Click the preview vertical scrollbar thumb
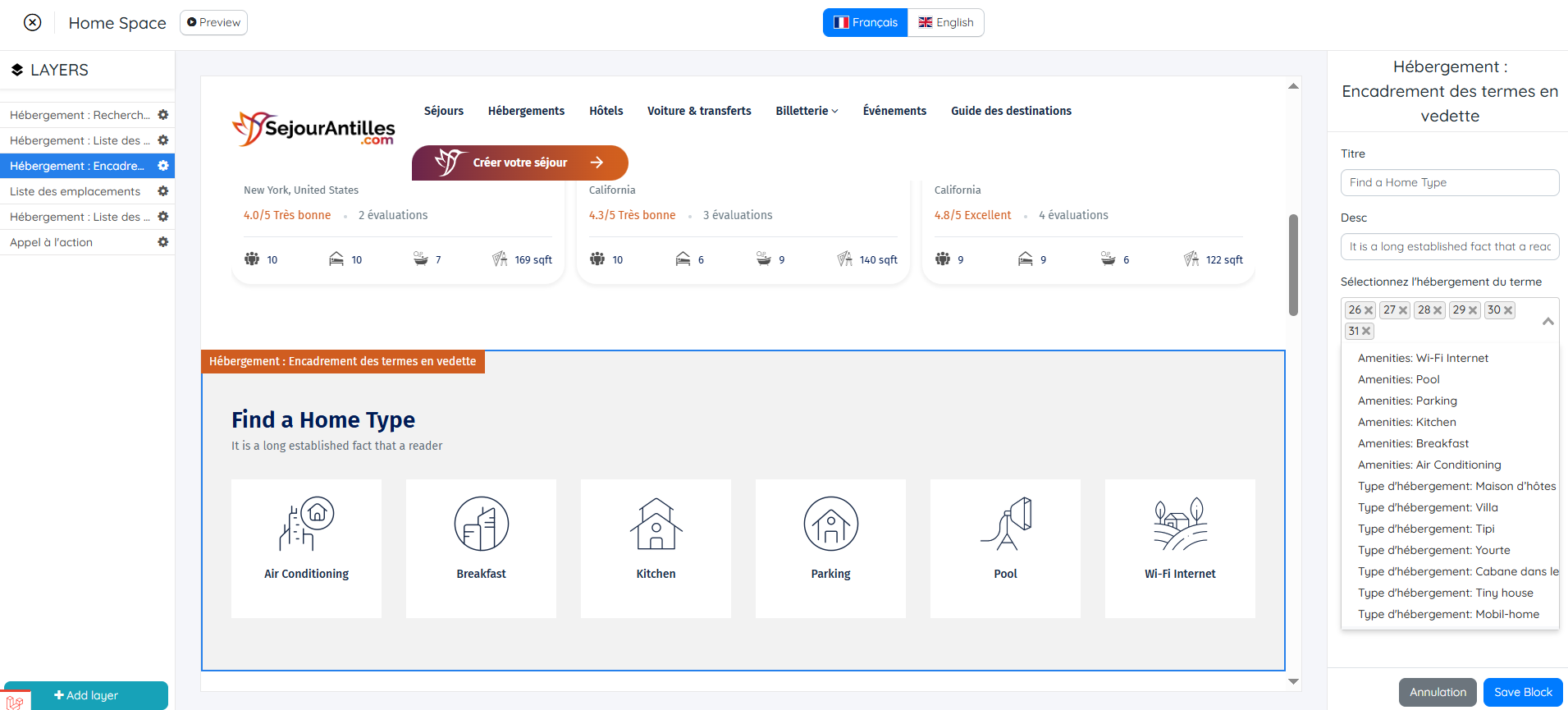 [1293, 264]
